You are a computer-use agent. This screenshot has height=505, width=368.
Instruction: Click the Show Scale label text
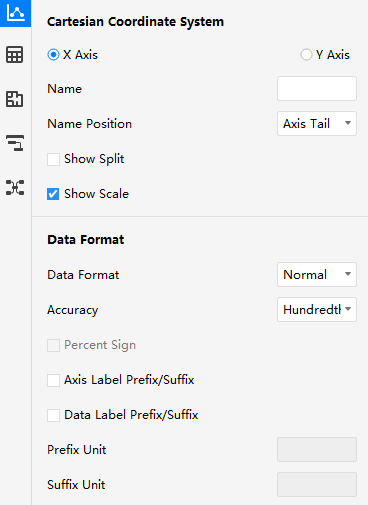pyautogui.click(x=96, y=194)
